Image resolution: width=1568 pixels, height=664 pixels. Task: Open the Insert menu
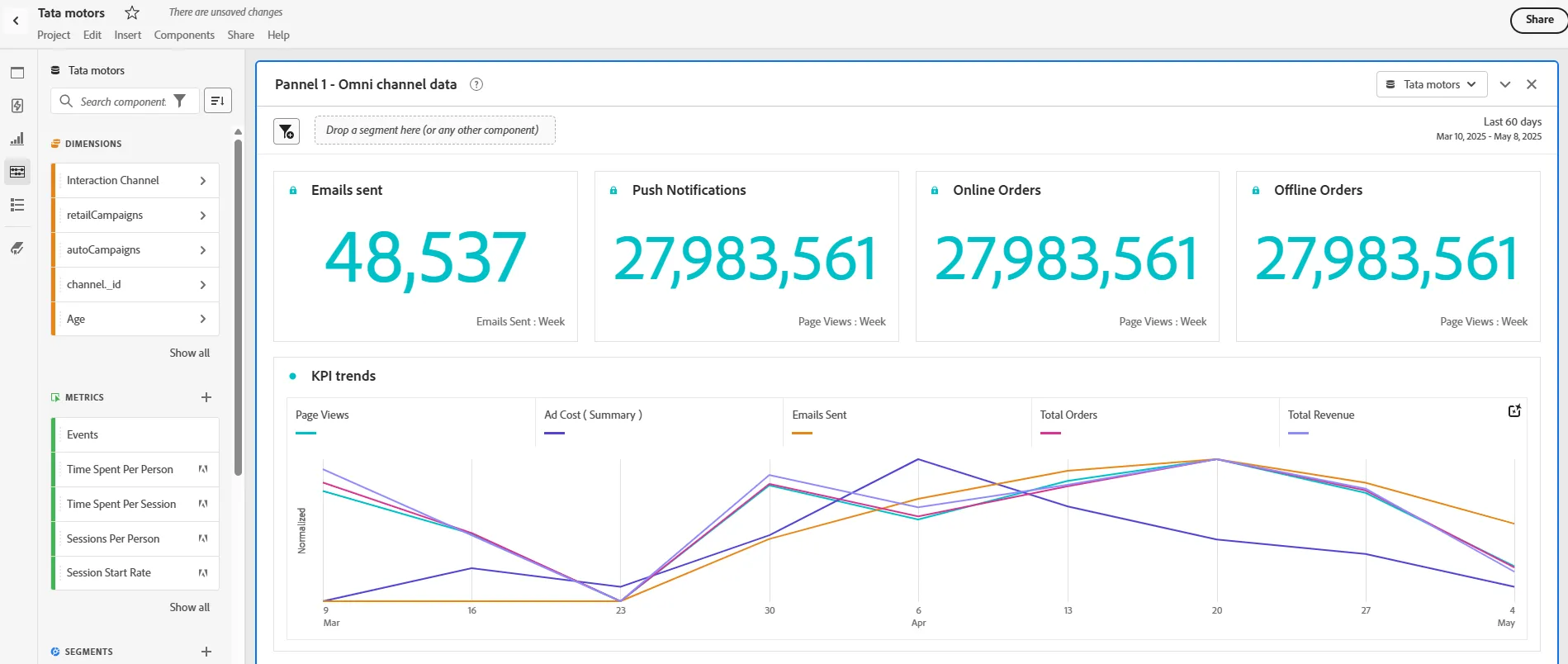click(128, 35)
